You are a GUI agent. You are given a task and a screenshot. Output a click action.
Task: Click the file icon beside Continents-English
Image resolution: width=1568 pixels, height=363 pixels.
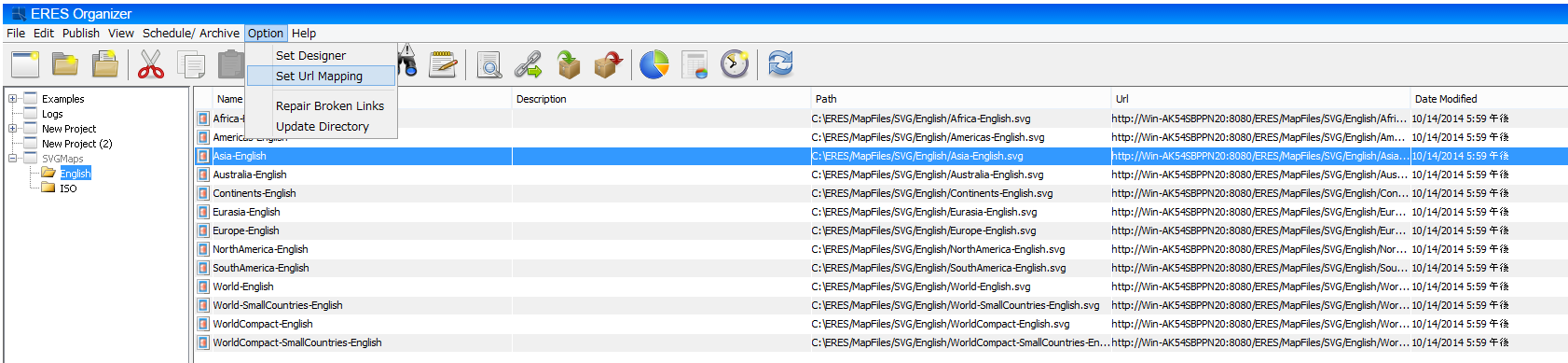203,193
